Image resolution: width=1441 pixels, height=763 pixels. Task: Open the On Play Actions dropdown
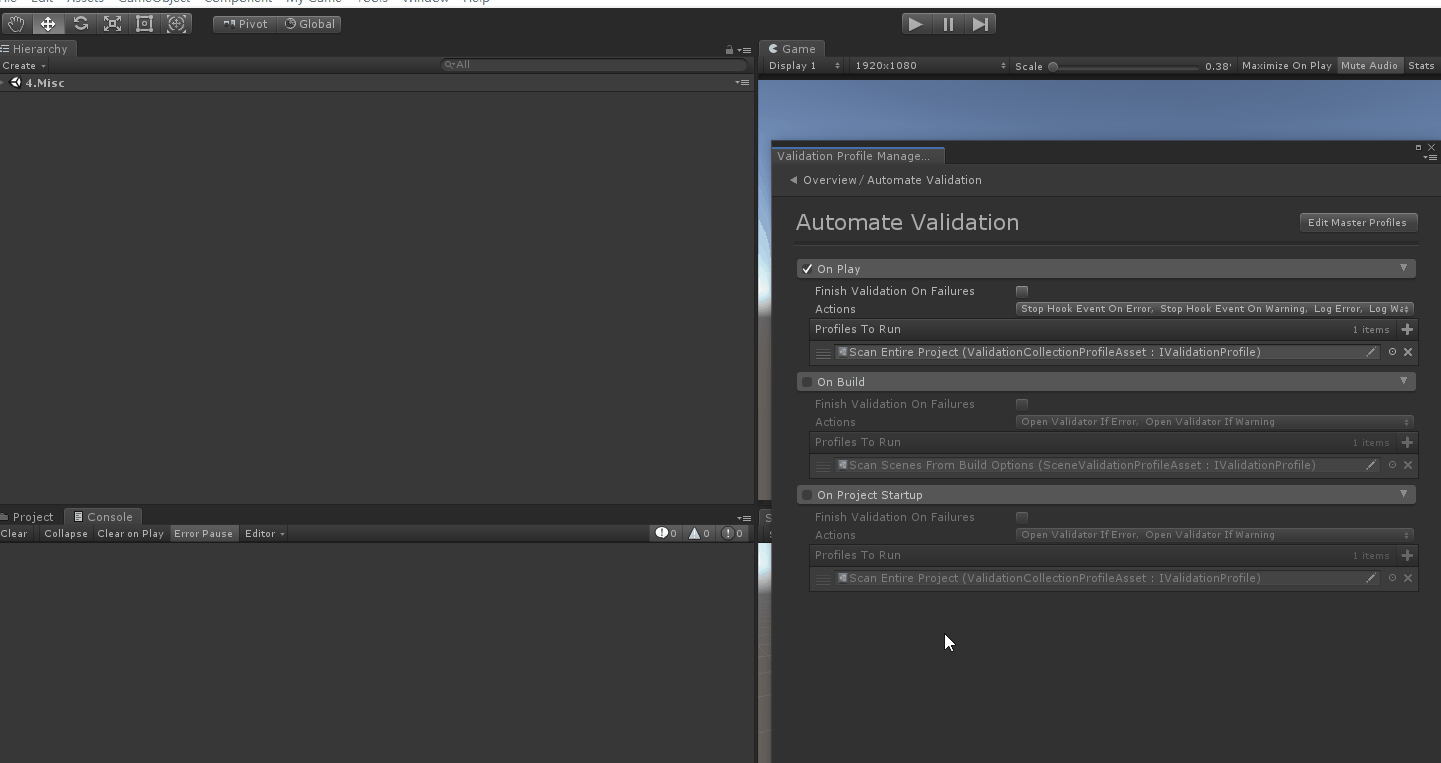pos(1214,309)
